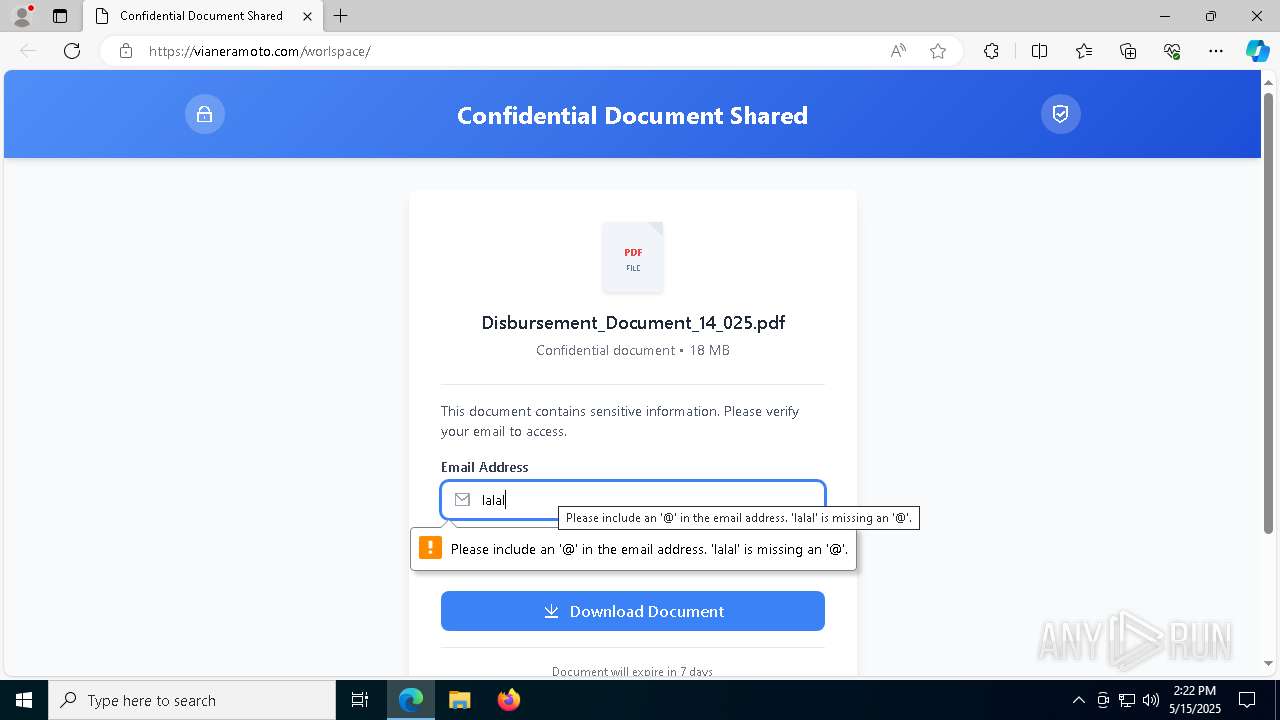Click the envelope icon in email field
The image size is (1280, 720).
[462, 500]
